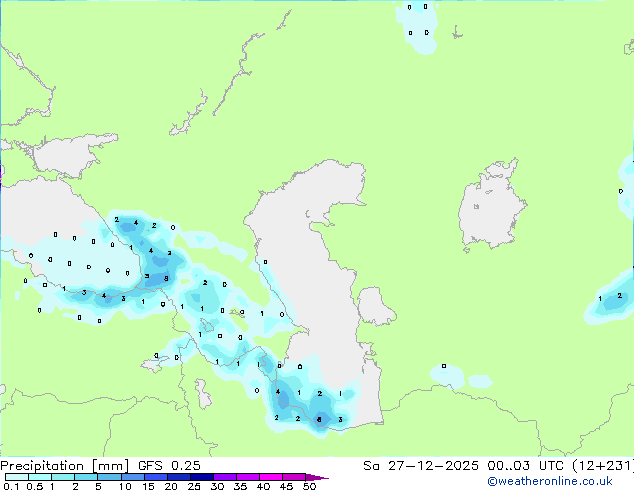Open the weatheronline.co.uk copyright link

pos(550,481)
